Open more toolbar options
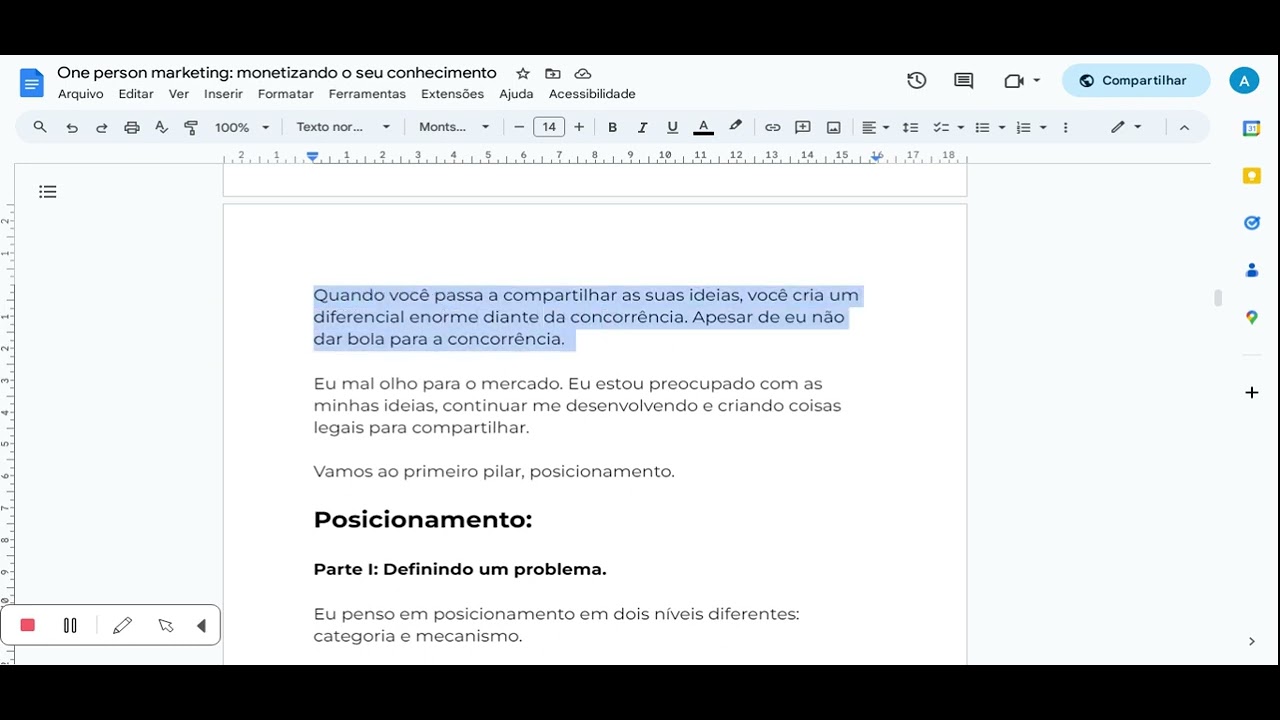1280x720 pixels. (x=1065, y=127)
